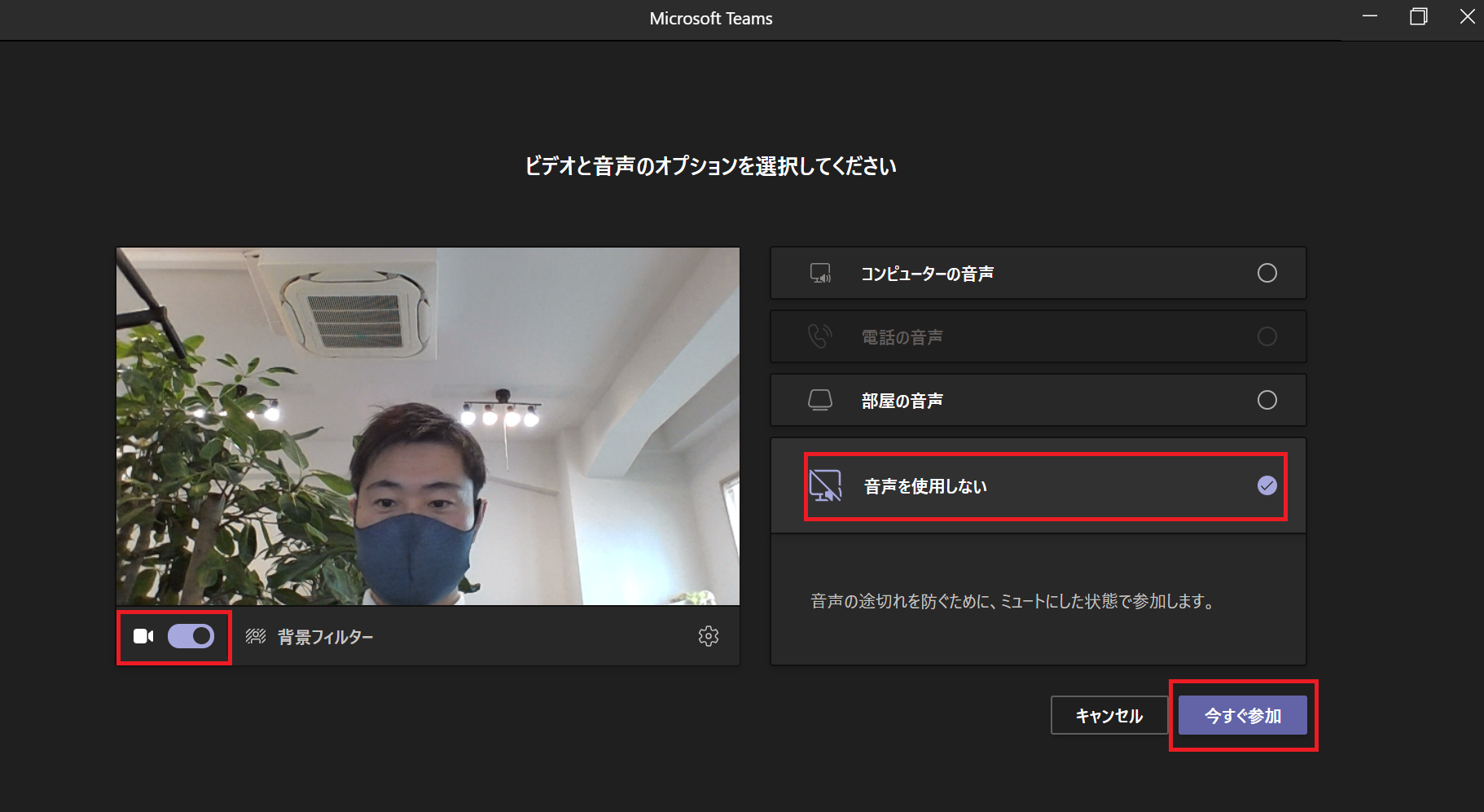Open device settings with the gear icon
The width and height of the screenshot is (1484, 812).
point(708,636)
